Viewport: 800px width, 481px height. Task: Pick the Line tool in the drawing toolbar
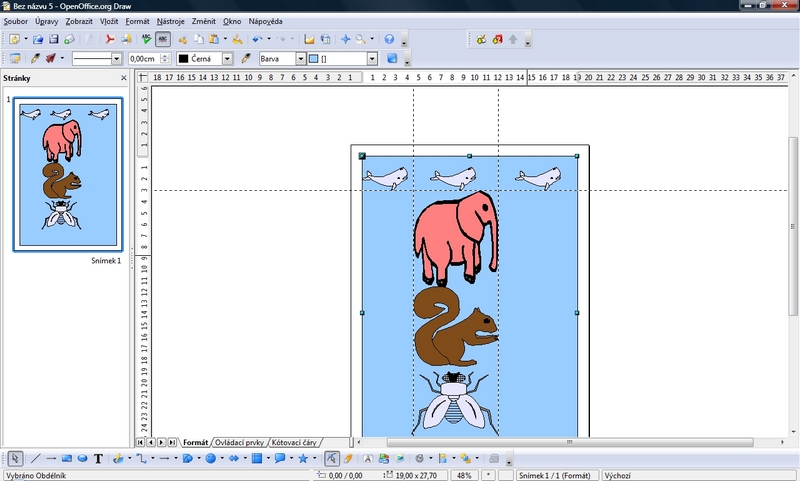tap(35, 459)
